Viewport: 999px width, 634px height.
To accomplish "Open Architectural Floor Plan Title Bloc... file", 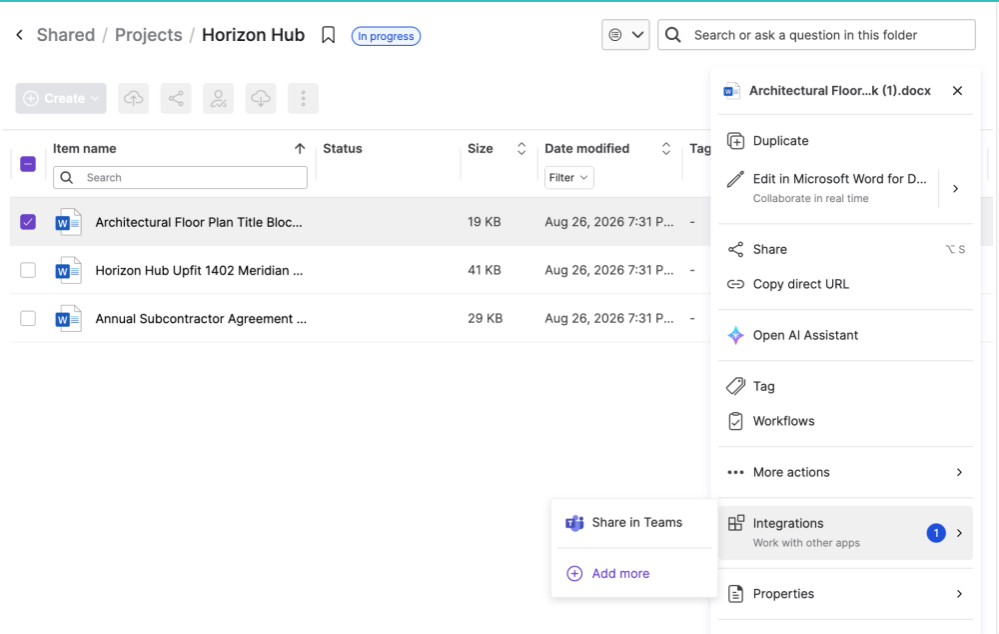I will (x=199, y=222).
